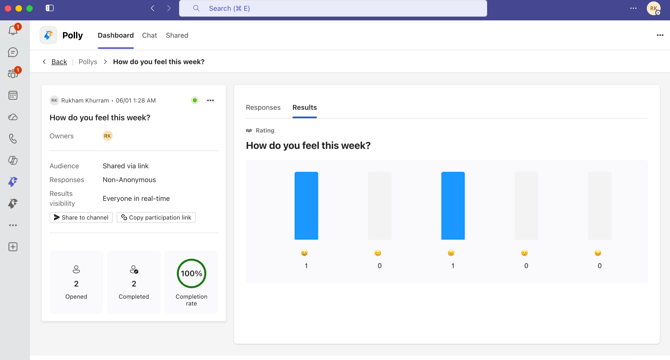Open Teams settings and more ellipsis

click(633, 8)
